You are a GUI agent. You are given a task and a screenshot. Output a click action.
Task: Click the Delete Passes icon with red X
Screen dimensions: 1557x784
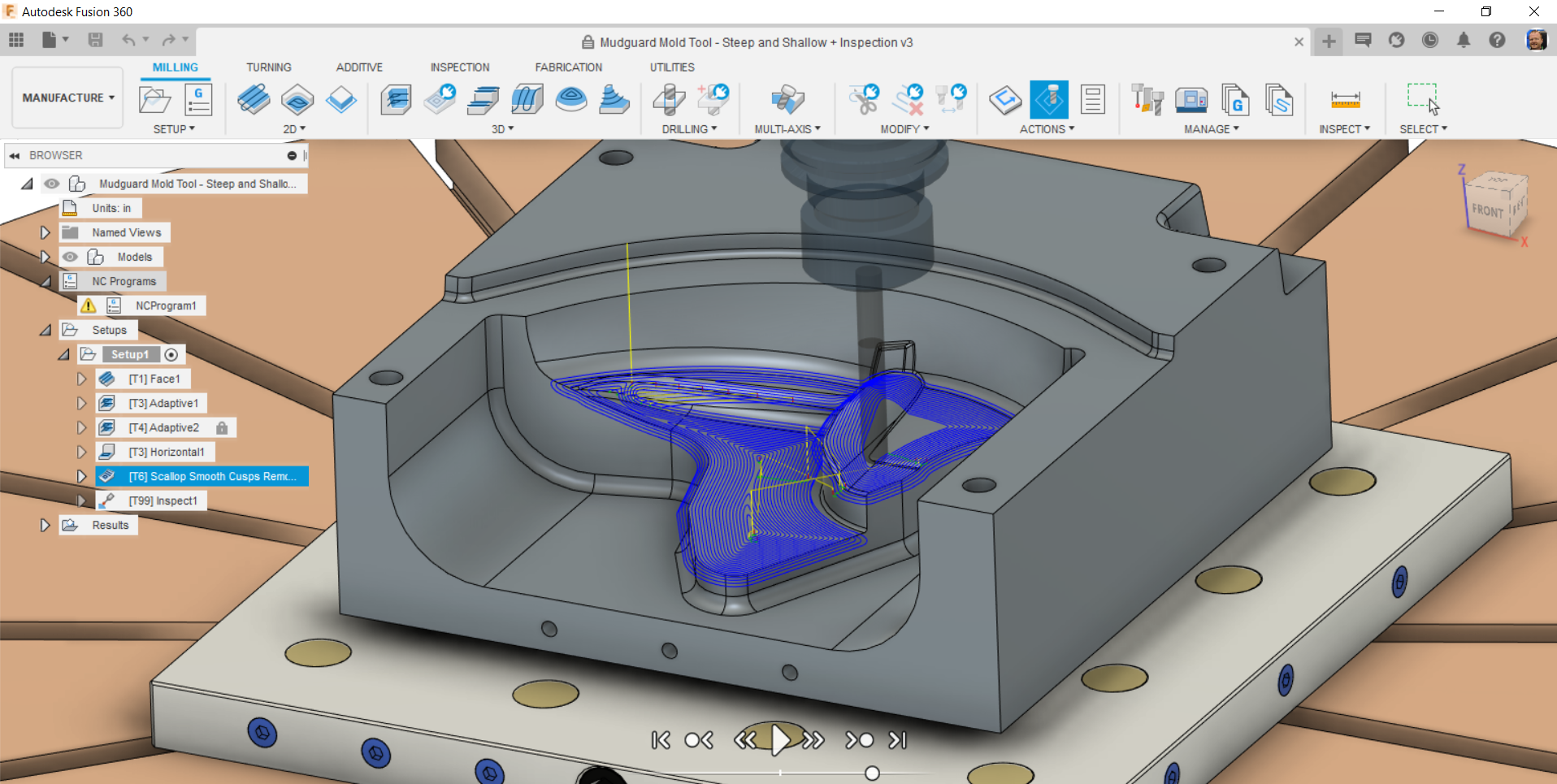click(908, 101)
